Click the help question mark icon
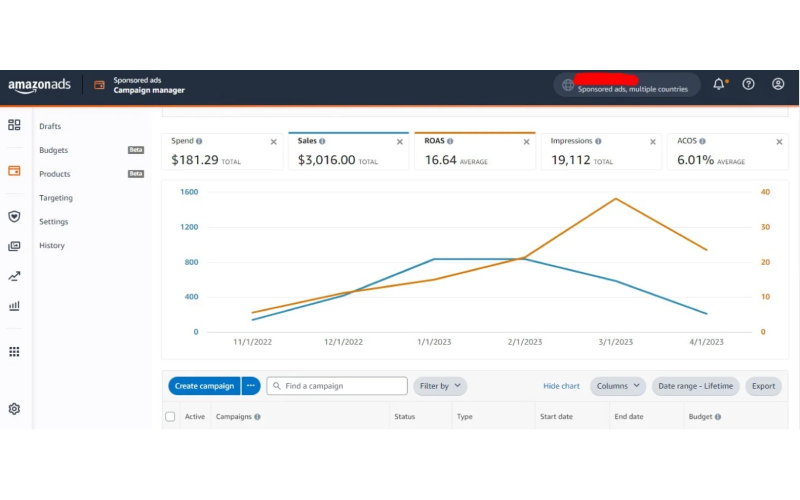This screenshot has height=500, width=800. pos(748,85)
